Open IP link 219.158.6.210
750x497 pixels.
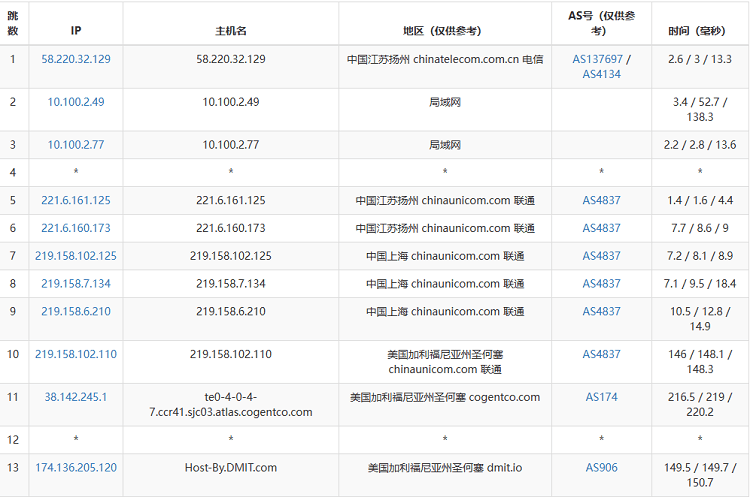click(x=76, y=311)
